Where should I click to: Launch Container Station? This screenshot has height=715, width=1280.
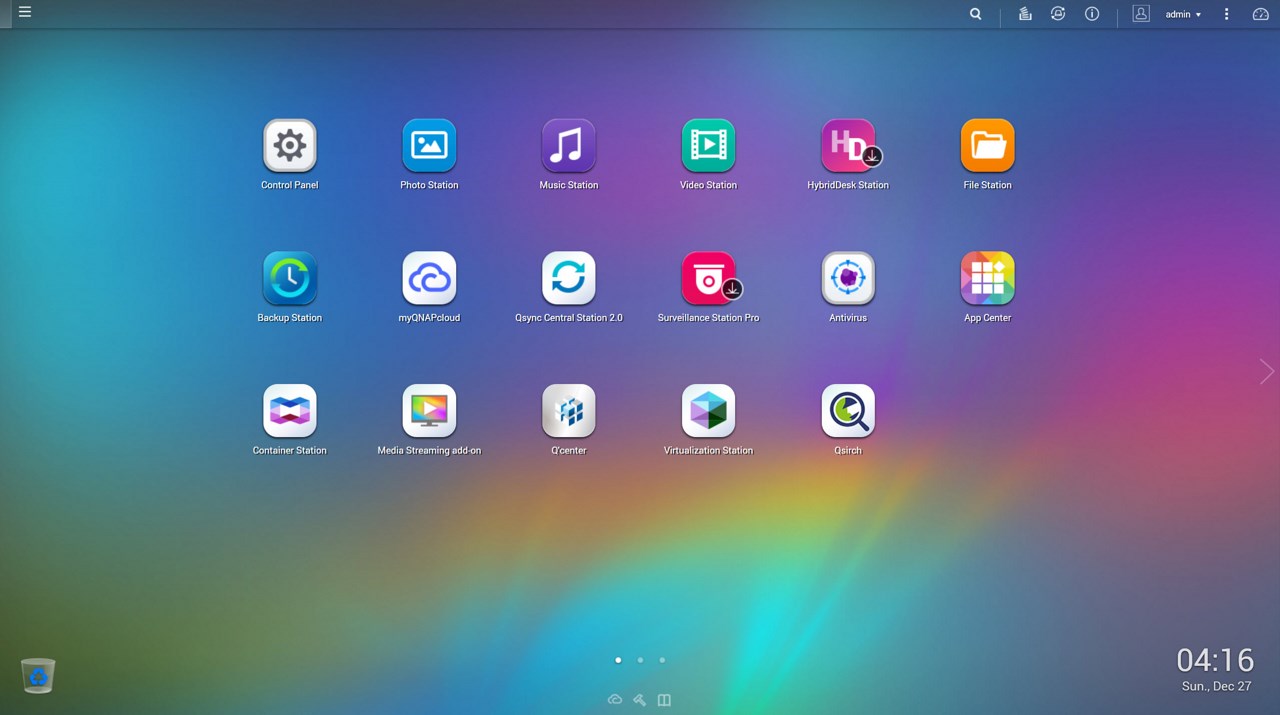point(290,411)
